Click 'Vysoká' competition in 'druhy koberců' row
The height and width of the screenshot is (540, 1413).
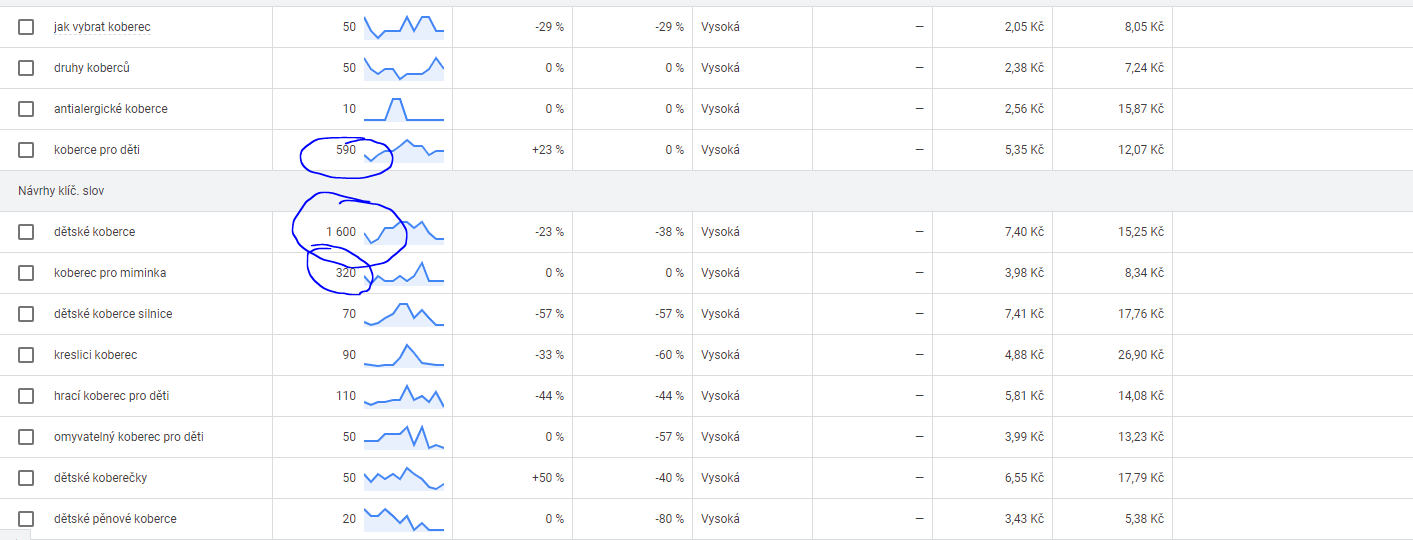click(x=720, y=68)
